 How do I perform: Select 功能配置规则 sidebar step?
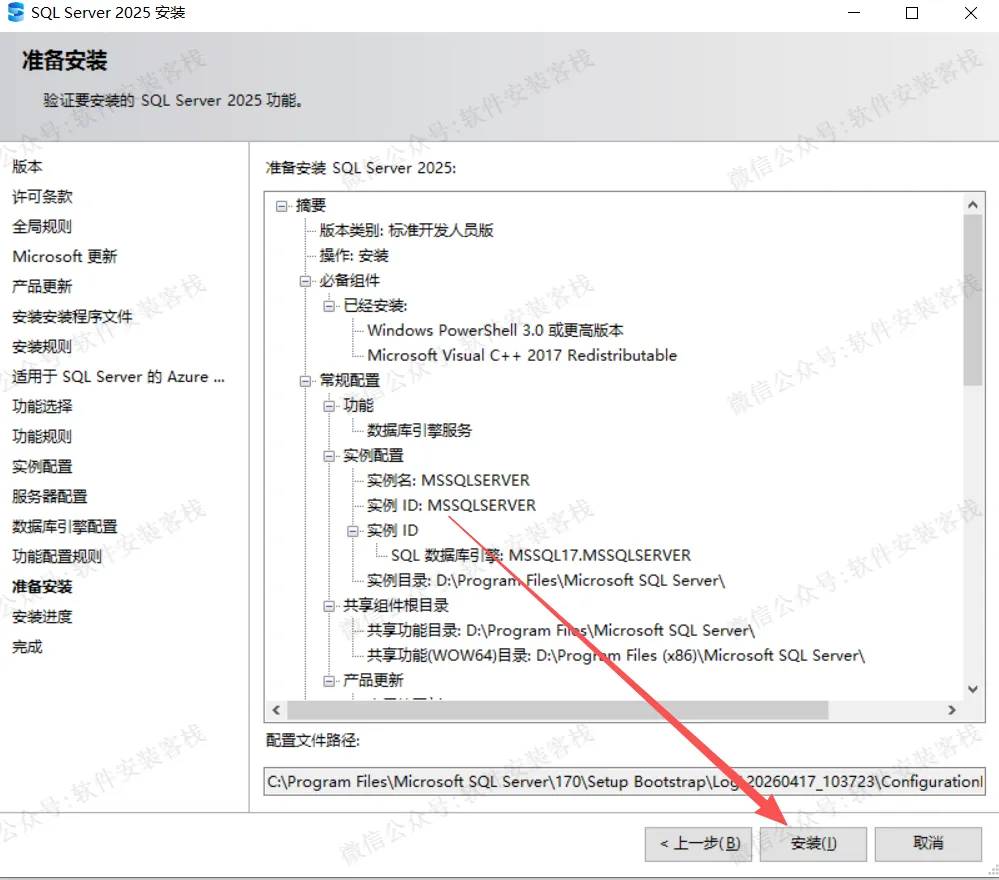click(57, 556)
